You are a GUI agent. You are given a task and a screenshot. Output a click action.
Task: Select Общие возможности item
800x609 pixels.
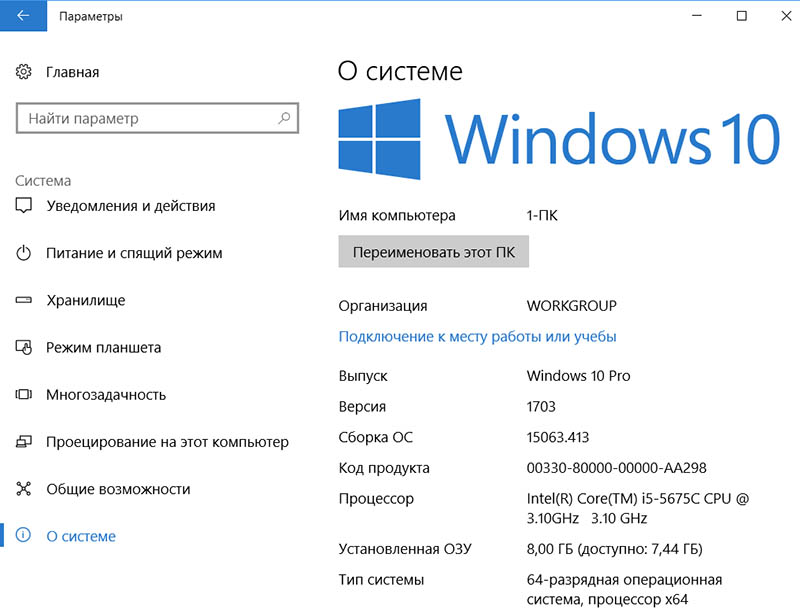pos(118,489)
